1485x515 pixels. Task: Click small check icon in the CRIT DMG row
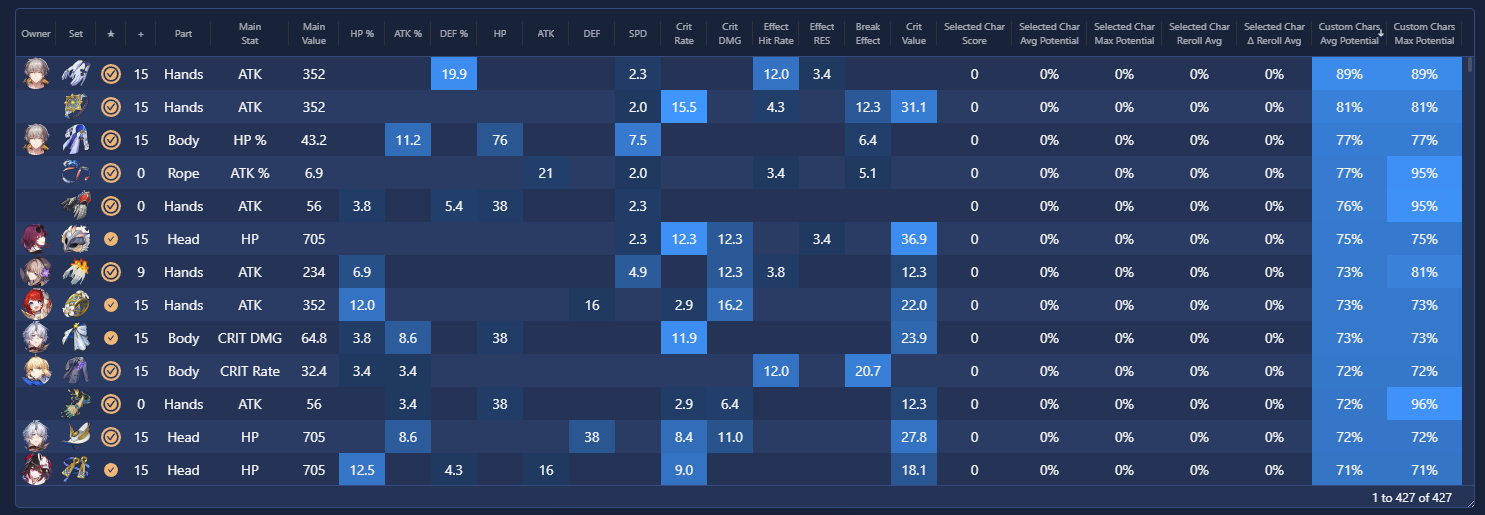[x=111, y=338]
